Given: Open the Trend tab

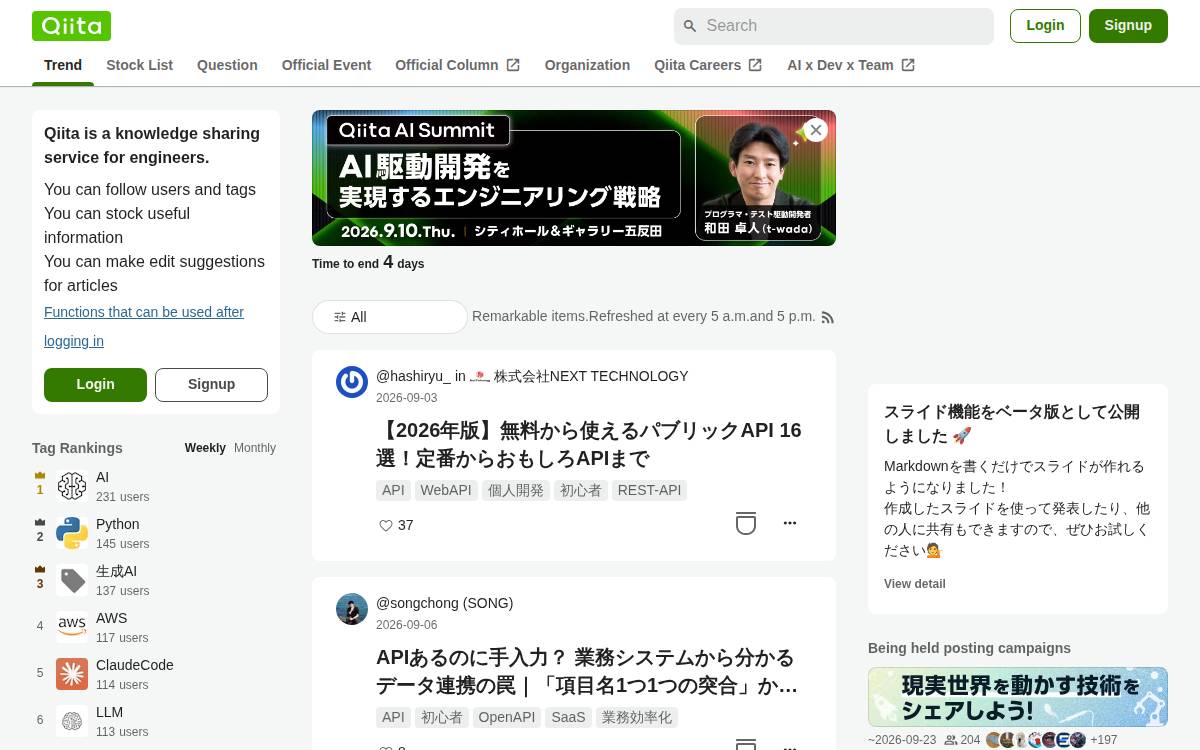Looking at the screenshot, I should pyautogui.click(x=63, y=65).
